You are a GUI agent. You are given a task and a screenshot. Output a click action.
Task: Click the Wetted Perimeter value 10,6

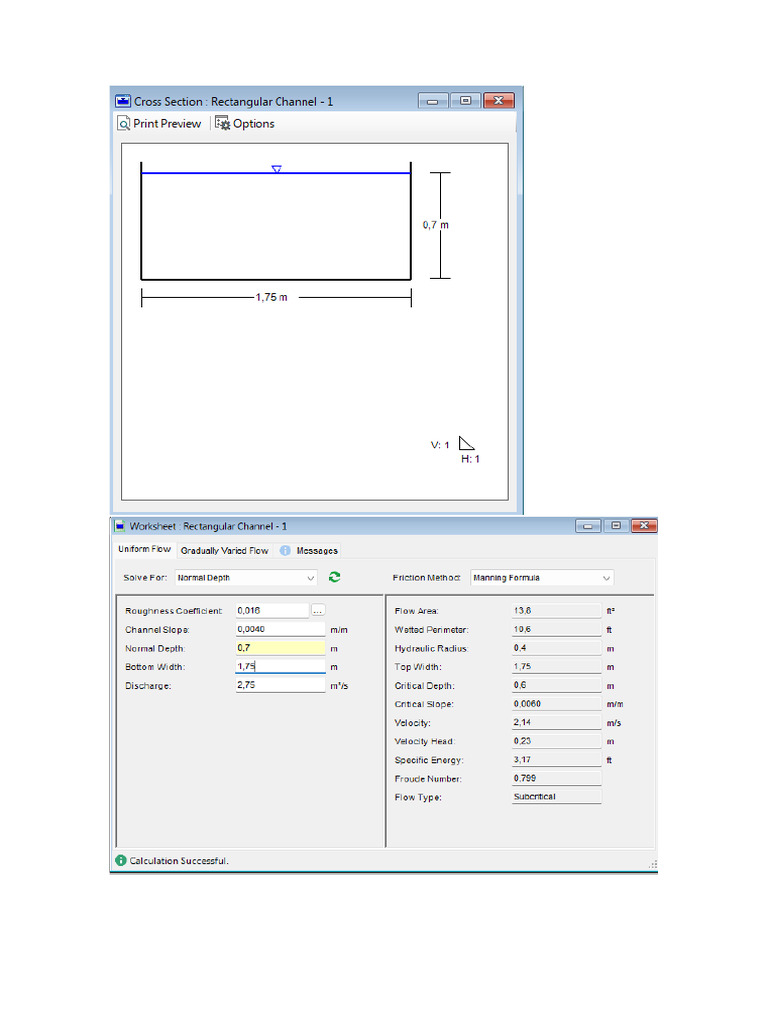tap(556, 630)
